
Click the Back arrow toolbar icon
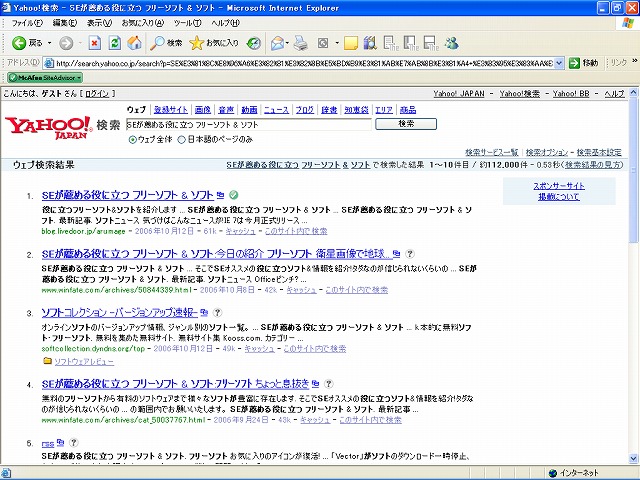19,43
